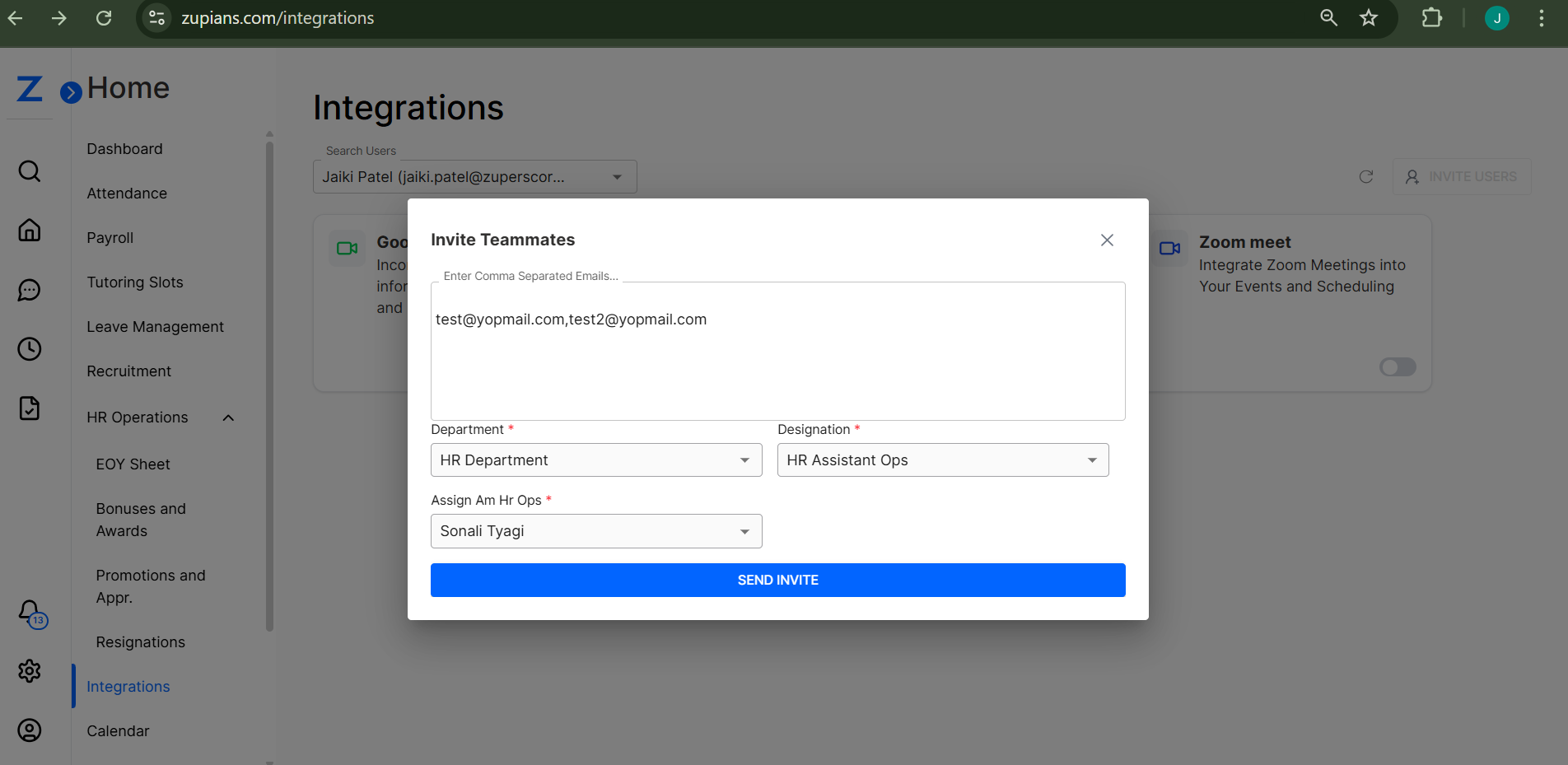Click inside the comma separated emails field

pyautogui.click(x=777, y=351)
